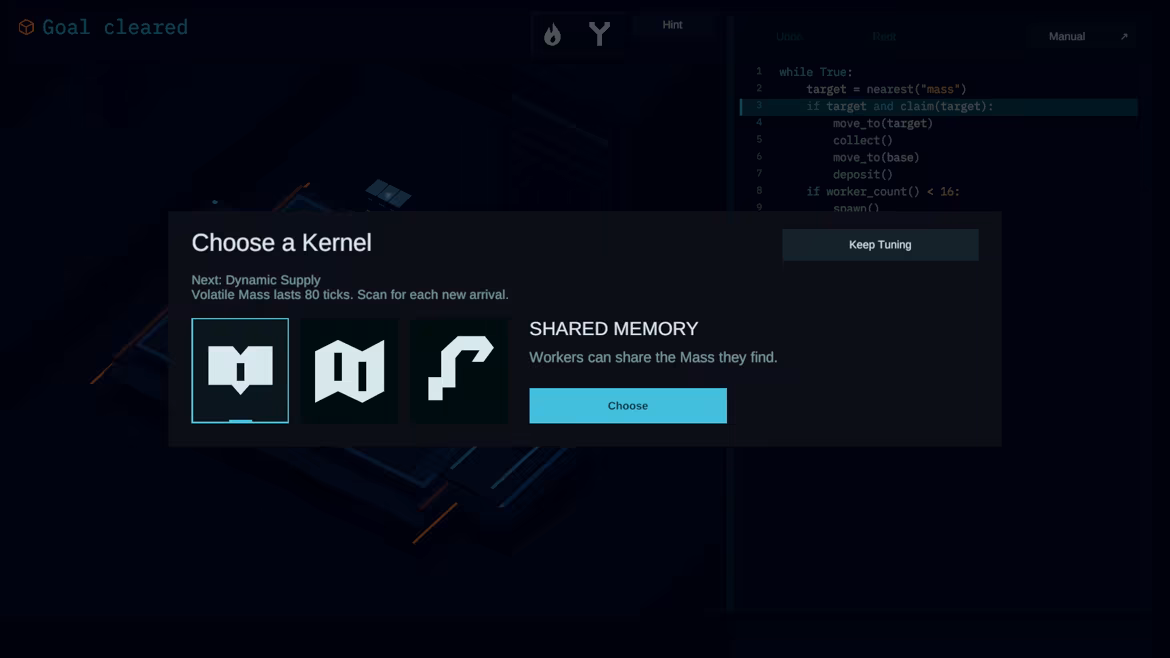The width and height of the screenshot is (1170, 658).
Task: Click code line 'move_to(base)'
Action: (x=876, y=157)
